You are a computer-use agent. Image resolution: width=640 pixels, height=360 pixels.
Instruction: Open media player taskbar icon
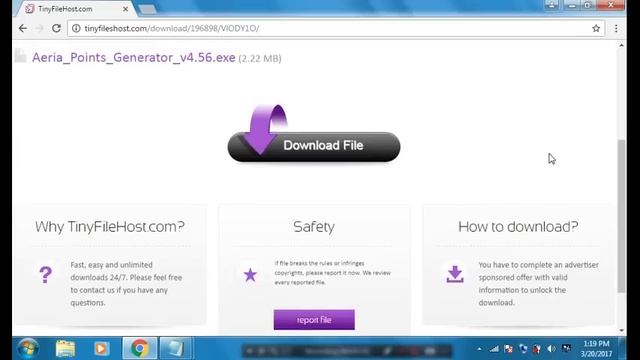[101, 348]
